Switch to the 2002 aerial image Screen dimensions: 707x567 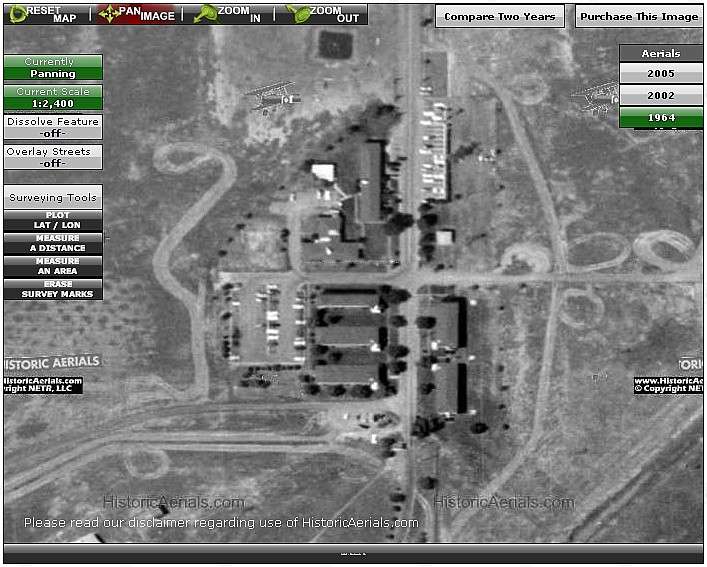pos(660,96)
